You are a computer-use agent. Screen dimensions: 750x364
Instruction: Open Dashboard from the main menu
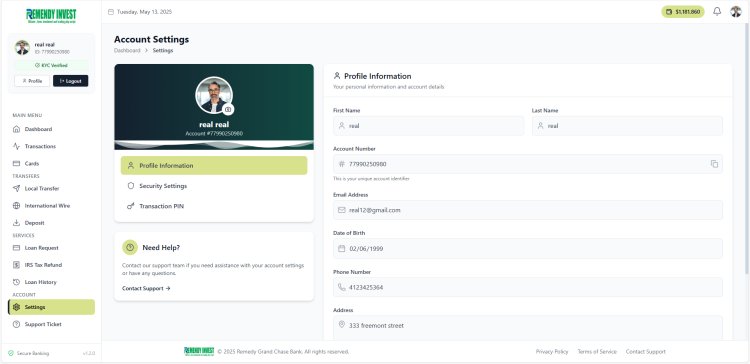(51, 129)
